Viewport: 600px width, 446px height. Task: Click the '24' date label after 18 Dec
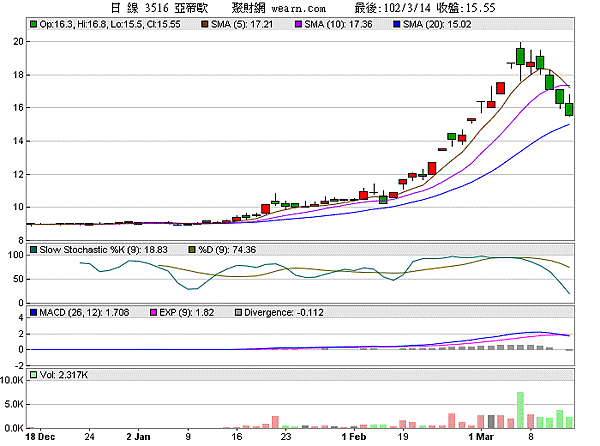click(89, 437)
